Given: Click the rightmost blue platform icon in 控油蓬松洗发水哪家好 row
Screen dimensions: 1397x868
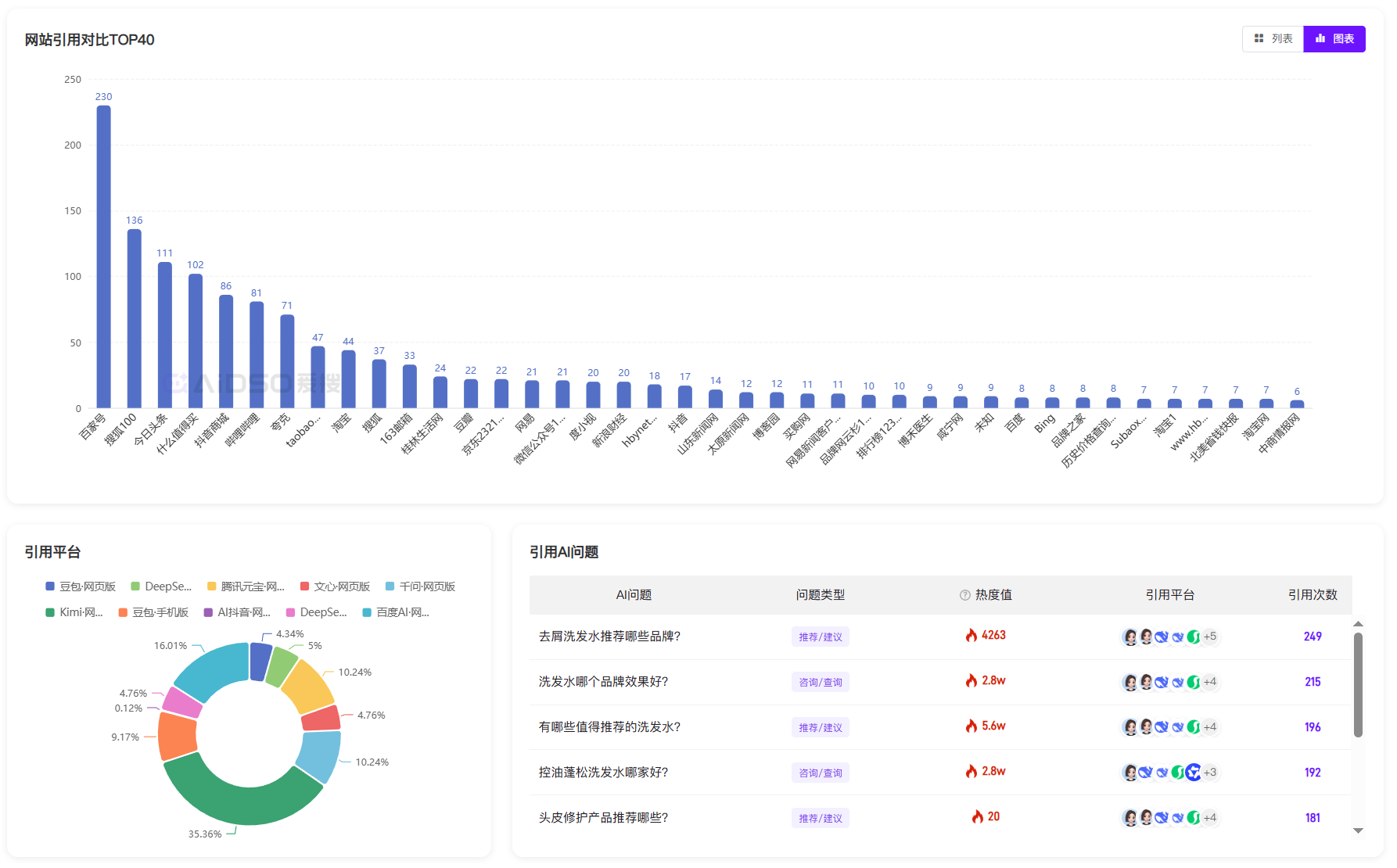Looking at the screenshot, I should click(x=1194, y=773).
